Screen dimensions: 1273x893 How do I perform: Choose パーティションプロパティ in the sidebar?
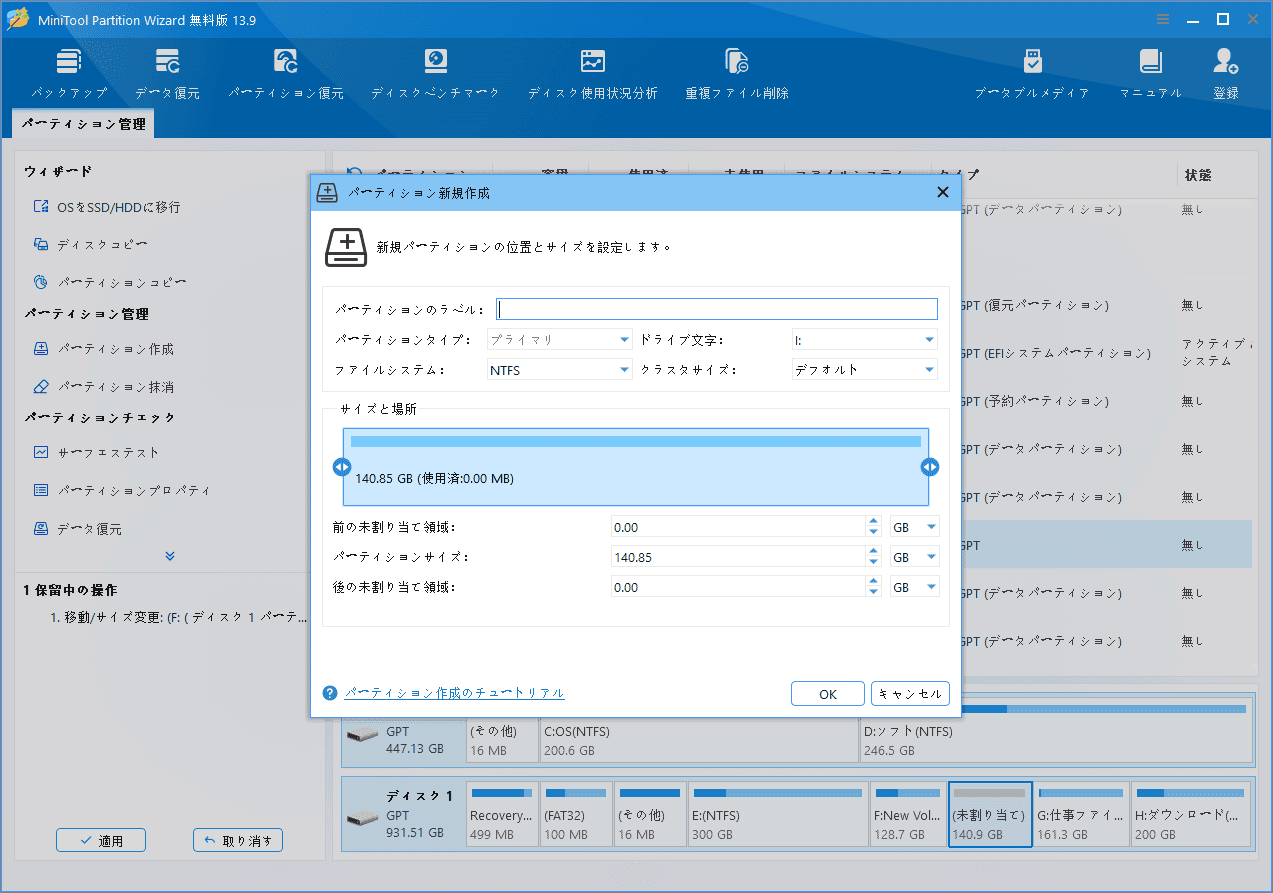[x=122, y=490]
